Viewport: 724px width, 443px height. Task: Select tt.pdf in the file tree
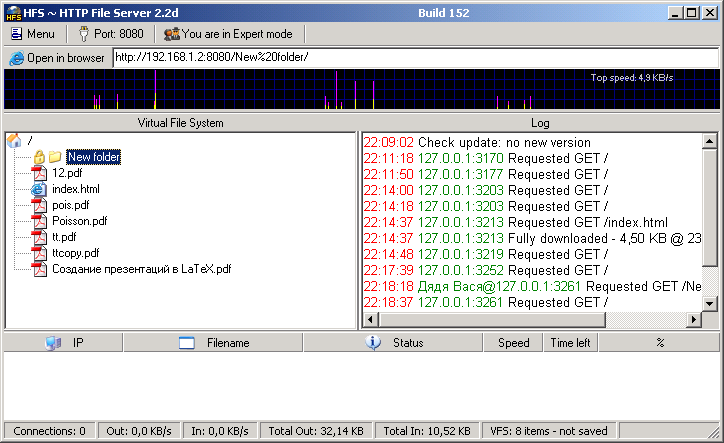[x=64, y=237]
